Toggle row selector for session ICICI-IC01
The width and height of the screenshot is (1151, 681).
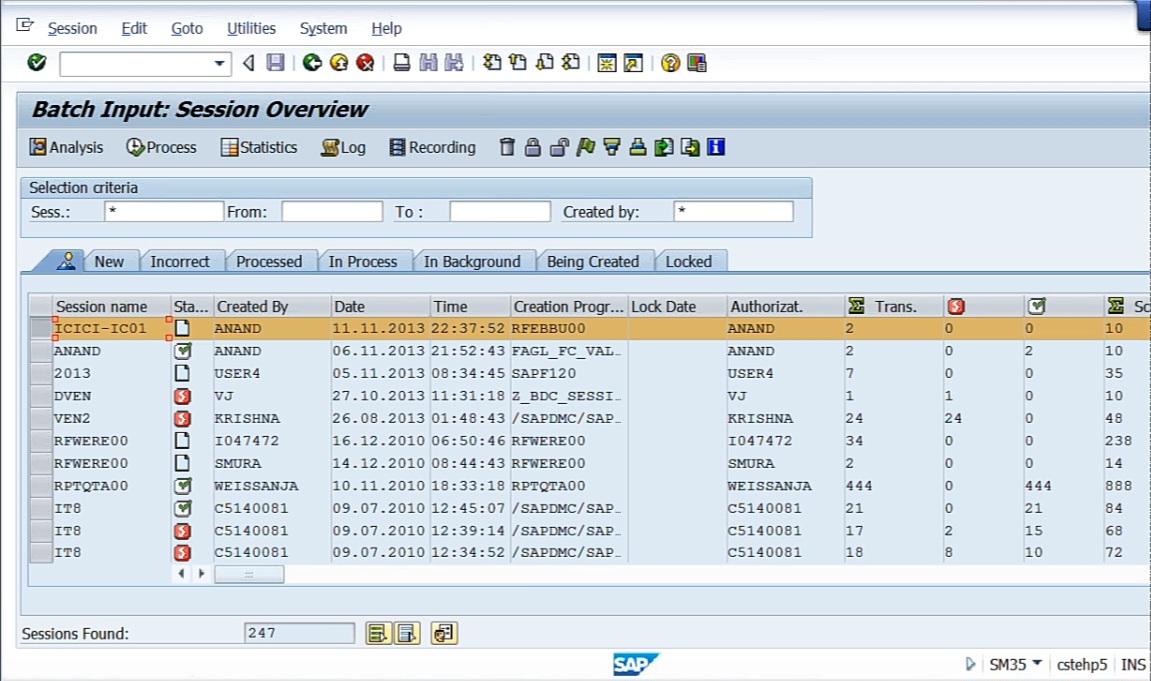click(x=41, y=328)
